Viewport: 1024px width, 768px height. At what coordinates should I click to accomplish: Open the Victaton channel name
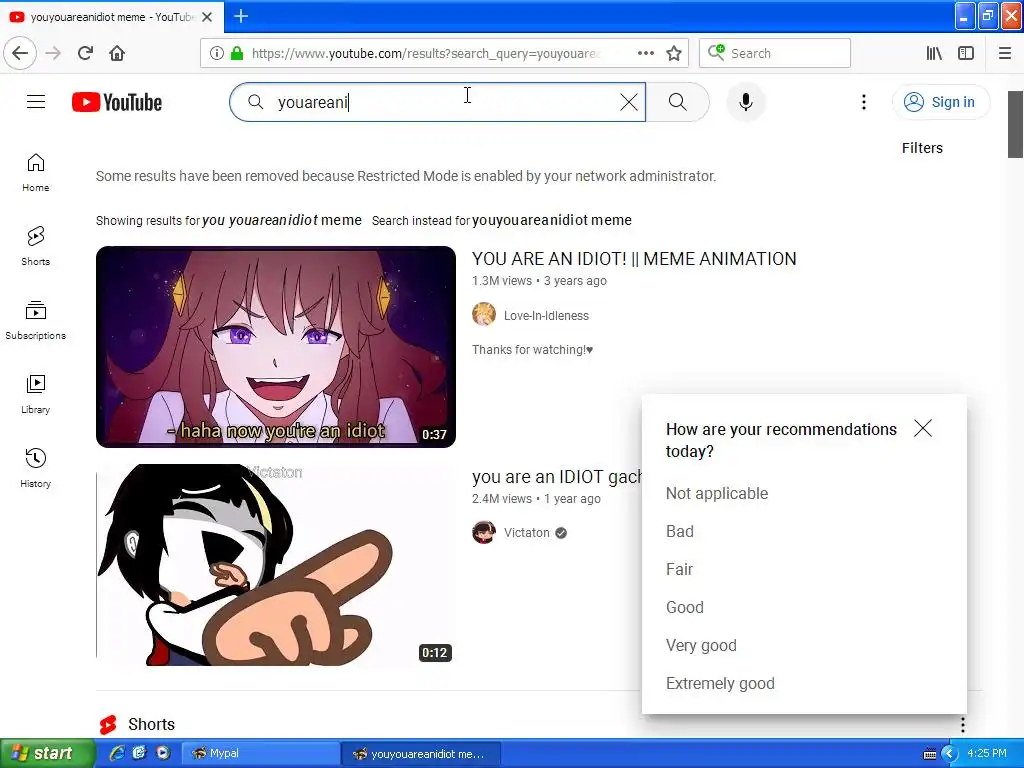coord(526,533)
